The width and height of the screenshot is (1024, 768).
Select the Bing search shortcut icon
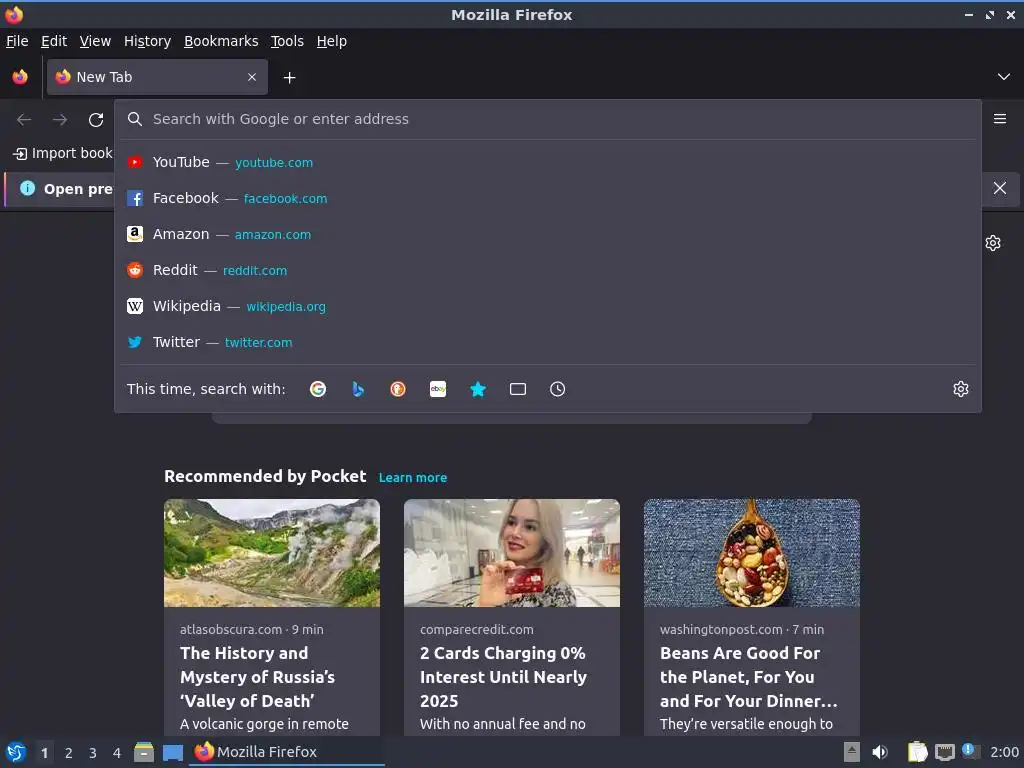358,389
